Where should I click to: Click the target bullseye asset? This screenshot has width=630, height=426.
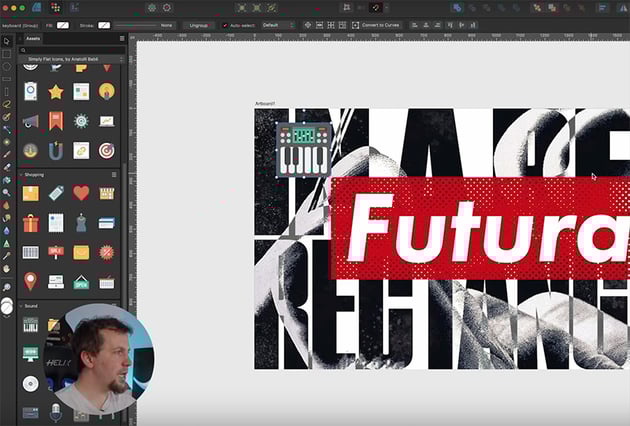(106, 151)
